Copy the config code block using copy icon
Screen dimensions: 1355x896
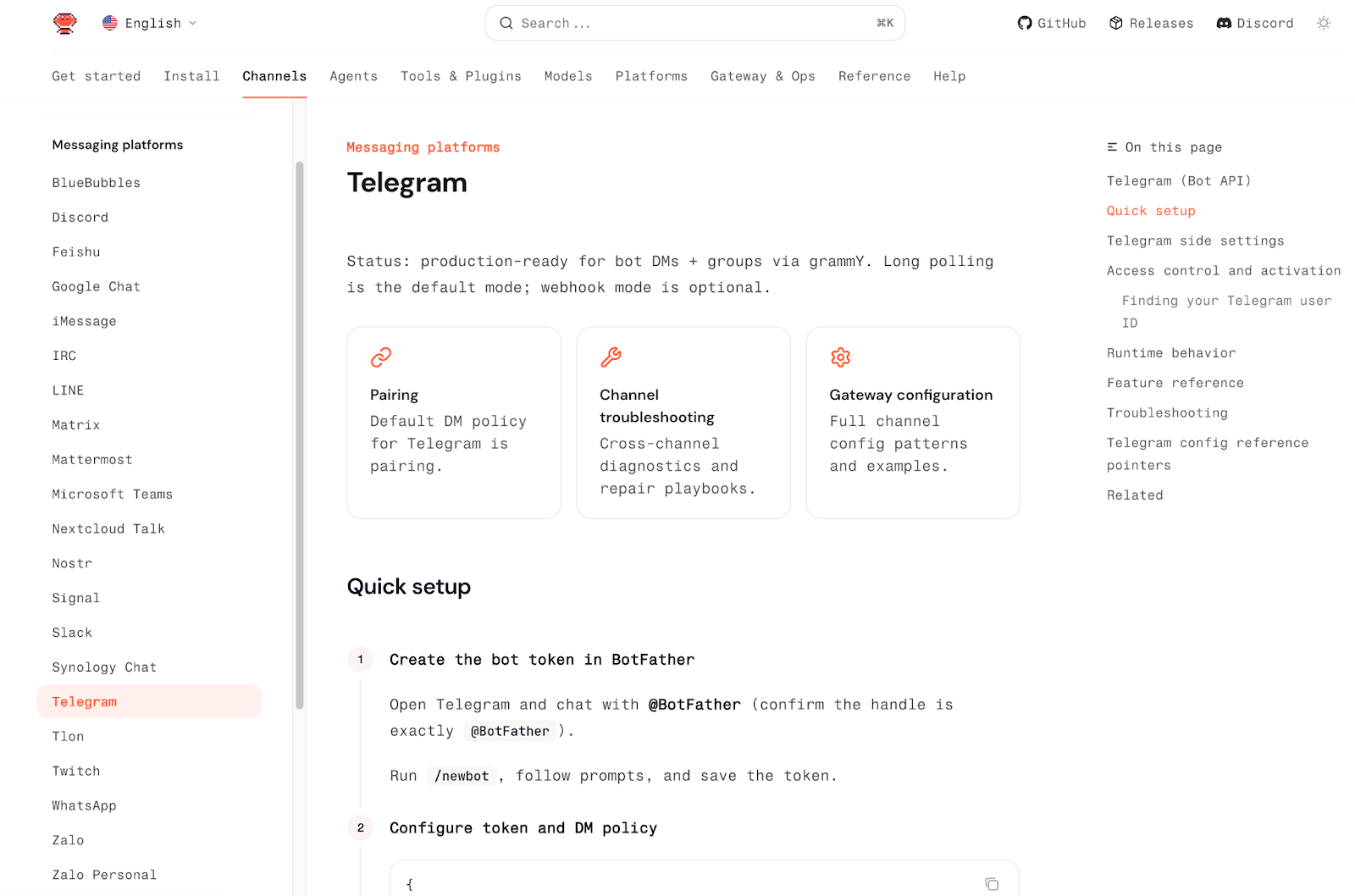(991, 882)
